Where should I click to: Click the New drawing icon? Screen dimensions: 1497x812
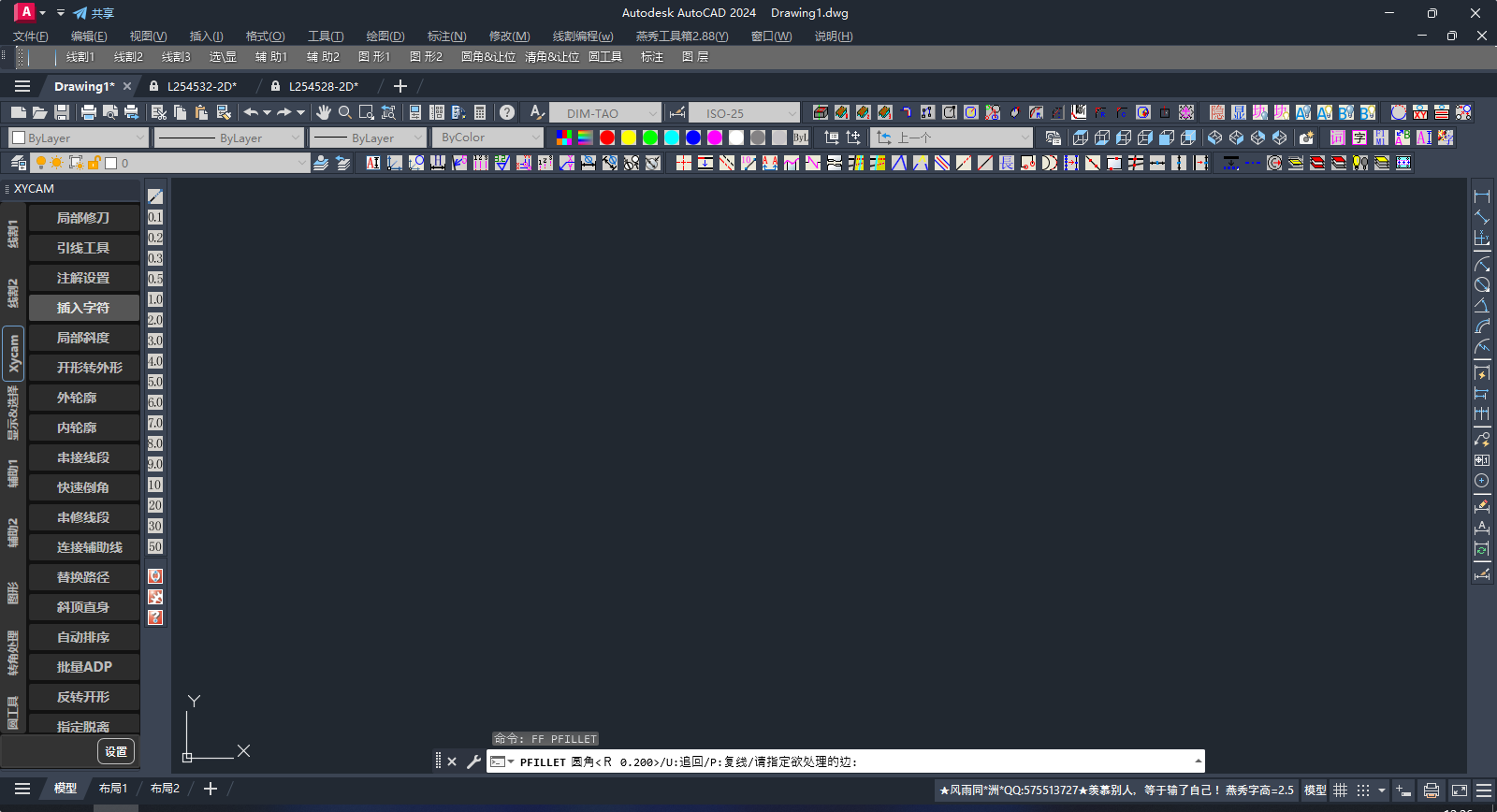pyautogui.click(x=18, y=112)
